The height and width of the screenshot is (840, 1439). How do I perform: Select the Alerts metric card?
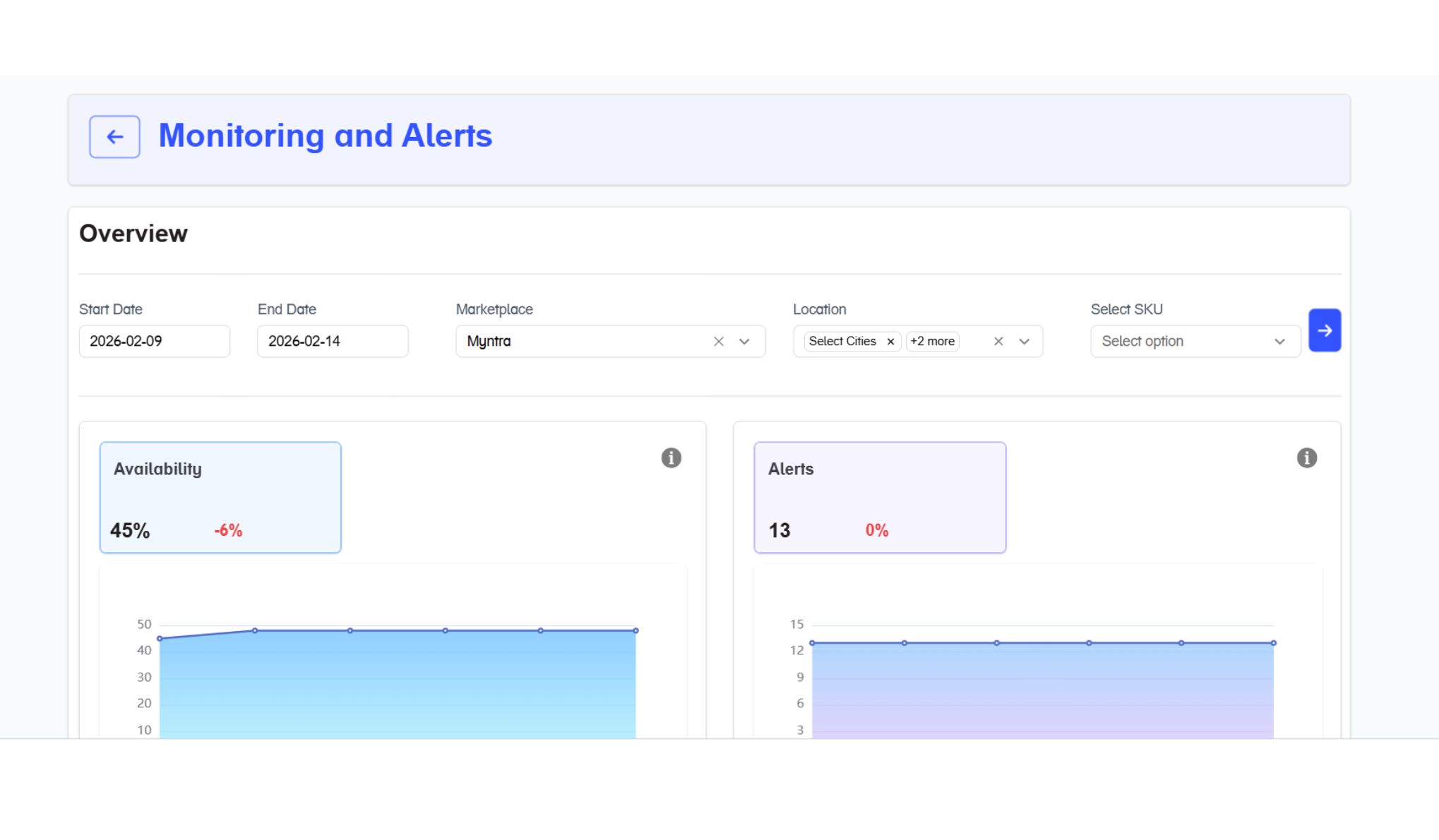(x=879, y=498)
